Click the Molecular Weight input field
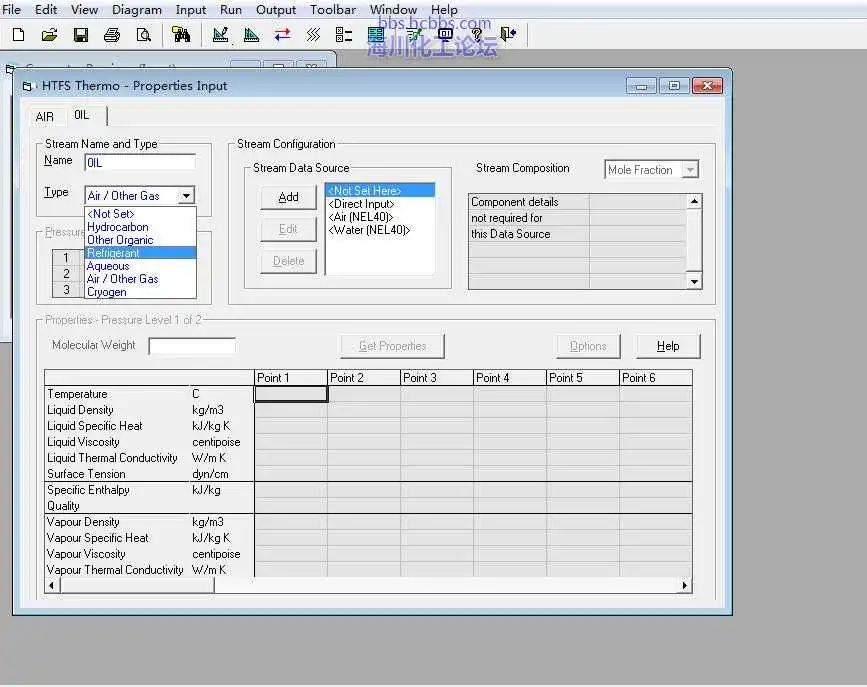The width and height of the screenshot is (867, 687). [x=192, y=346]
